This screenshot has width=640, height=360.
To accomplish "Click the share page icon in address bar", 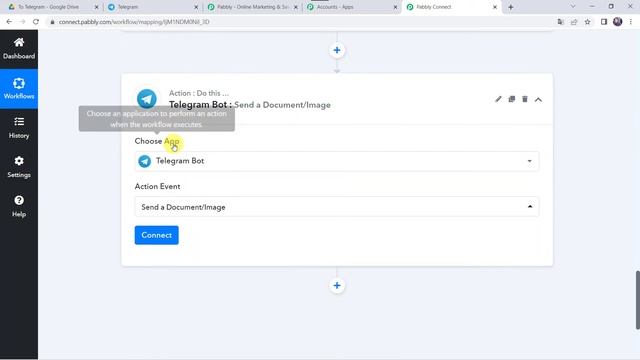I will pyautogui.click(x=574, y=22).
